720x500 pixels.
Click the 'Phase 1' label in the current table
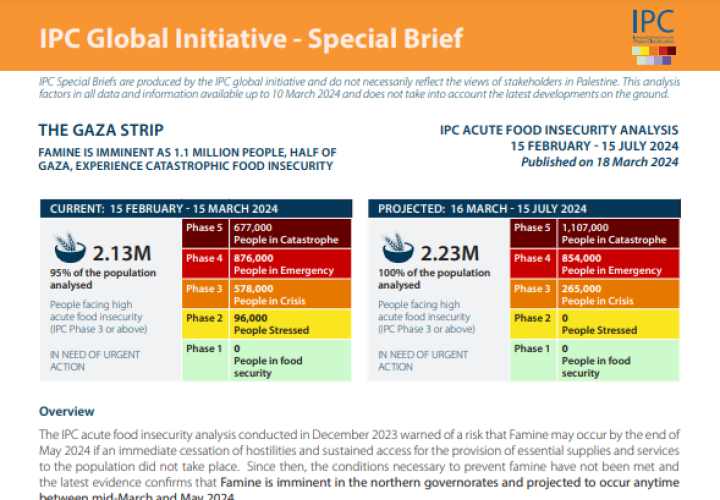(204, 349)
